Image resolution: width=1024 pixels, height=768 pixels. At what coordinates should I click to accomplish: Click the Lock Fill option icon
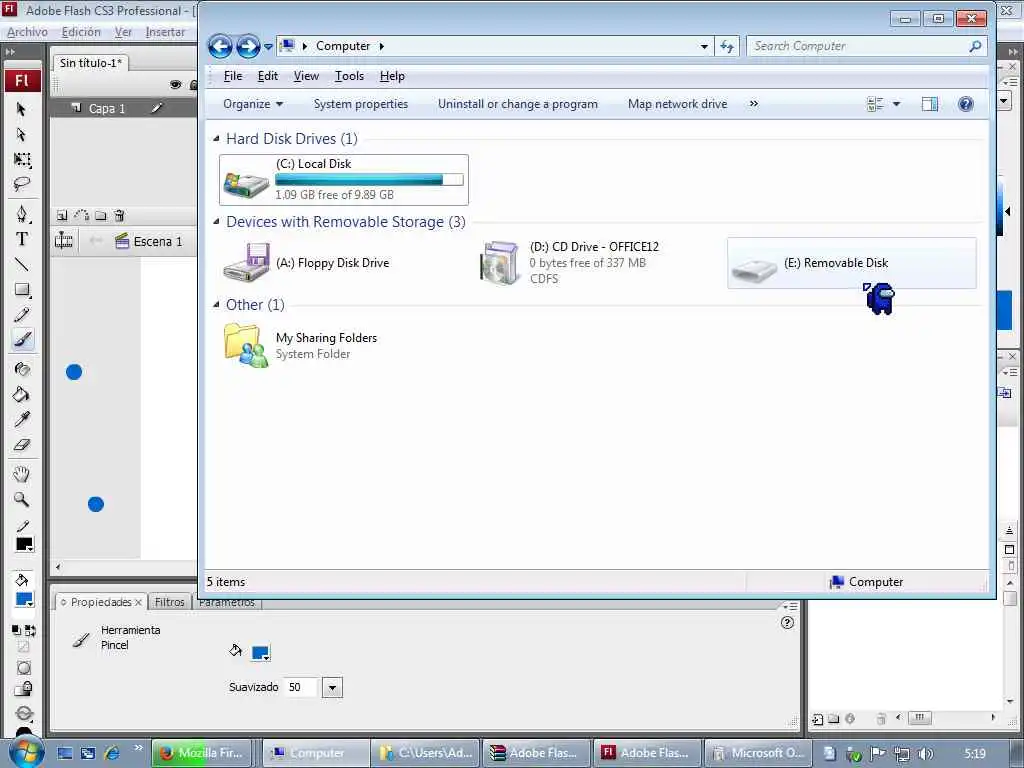(x=24, y=689)
